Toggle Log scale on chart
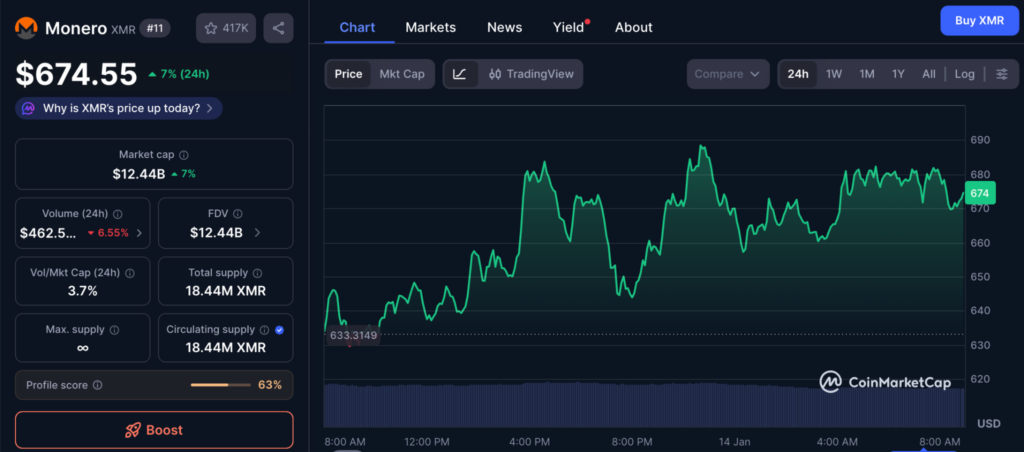Image resolution: width=1024 pixels, height=452 pixels. [x=964, y=74]
